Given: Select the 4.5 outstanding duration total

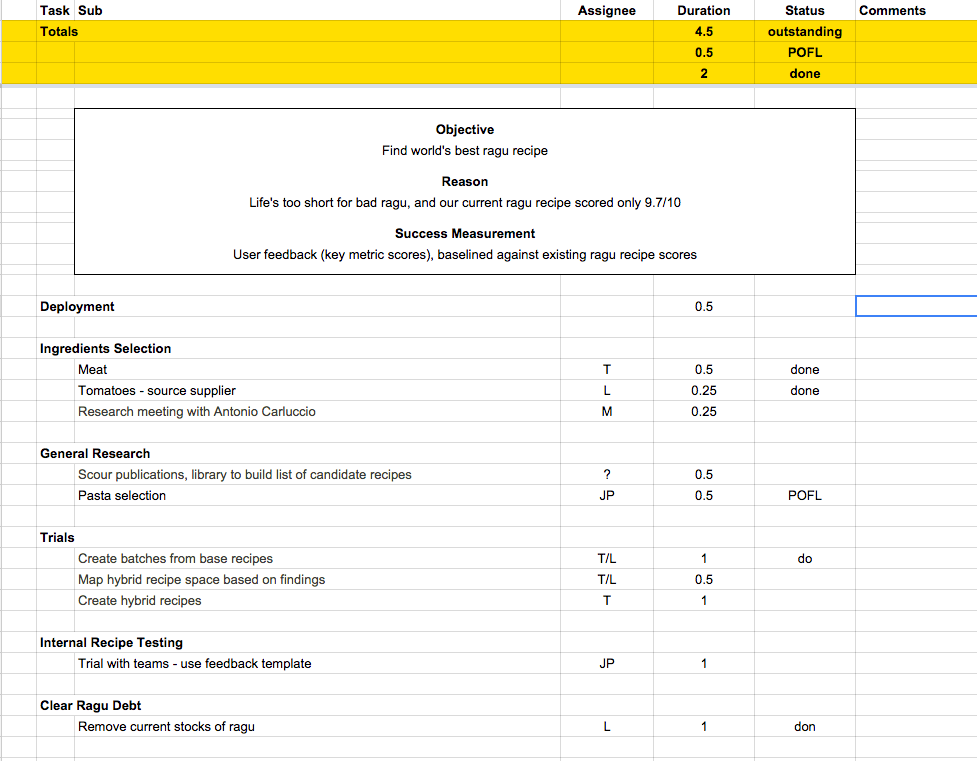Looking at the screenshot, I should click(x=703, y=32).
